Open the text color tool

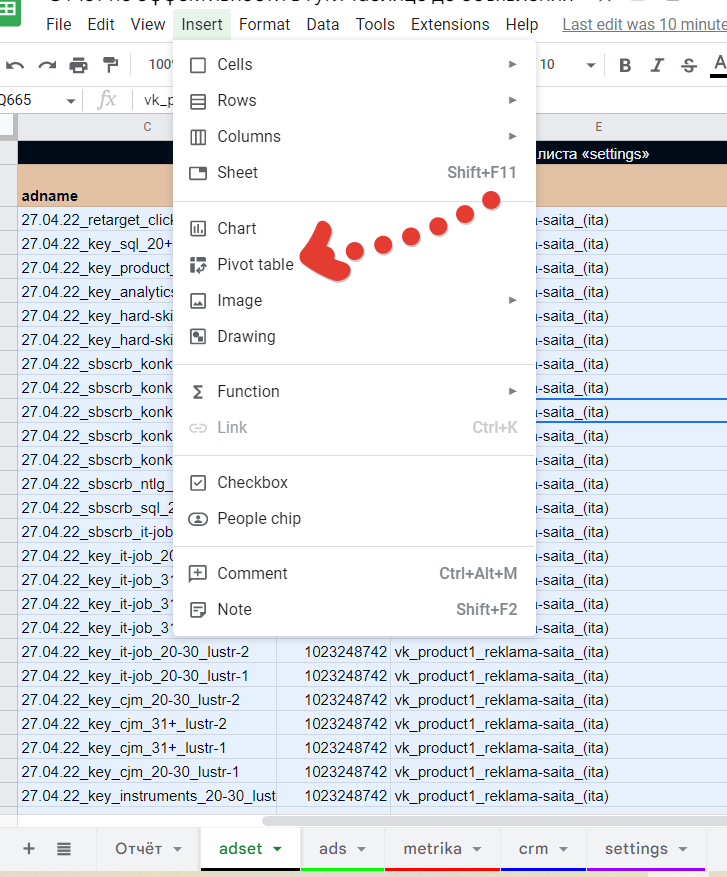tap(719, 65)
